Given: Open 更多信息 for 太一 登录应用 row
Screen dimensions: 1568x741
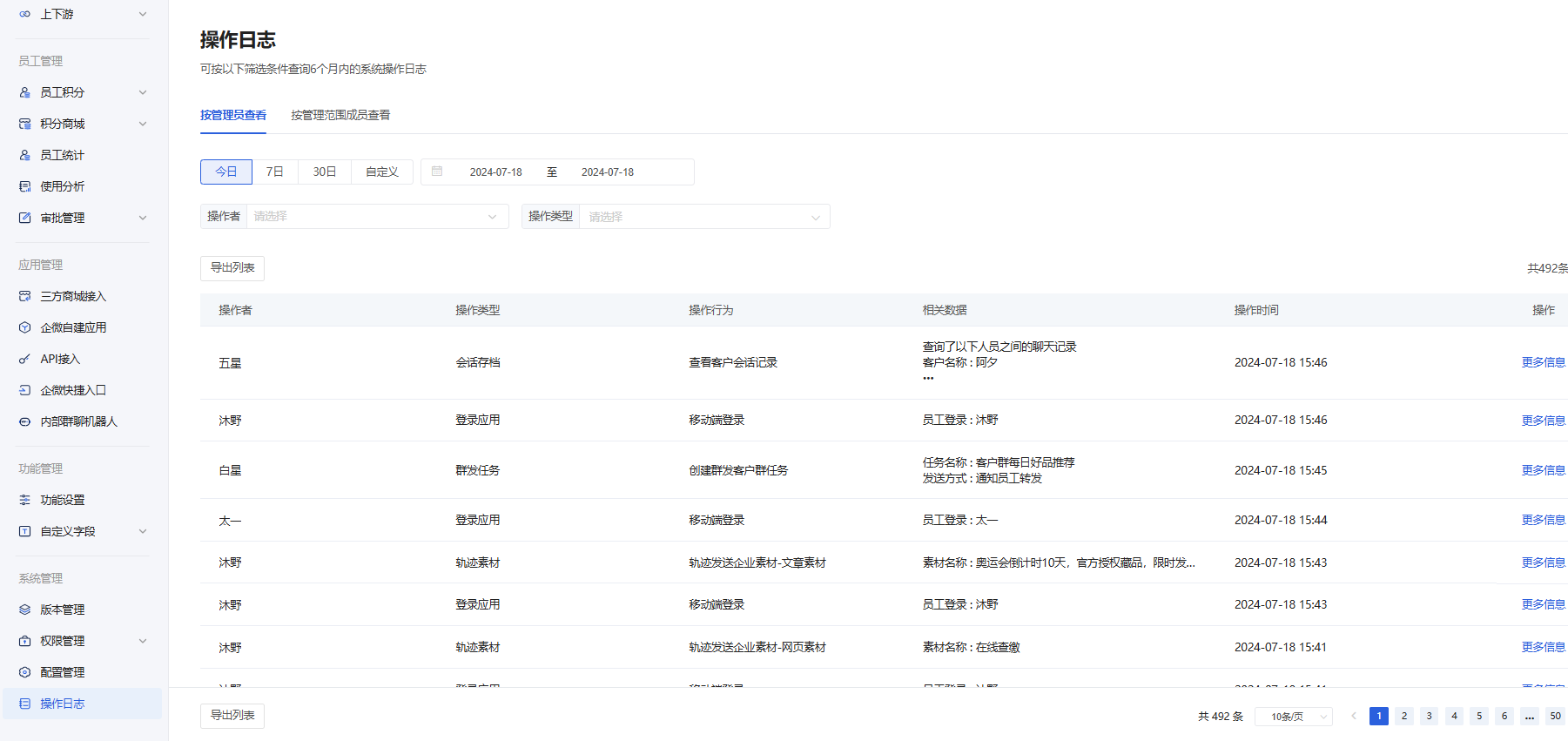Looking at the screenshot, I should tap(1544, 520).
